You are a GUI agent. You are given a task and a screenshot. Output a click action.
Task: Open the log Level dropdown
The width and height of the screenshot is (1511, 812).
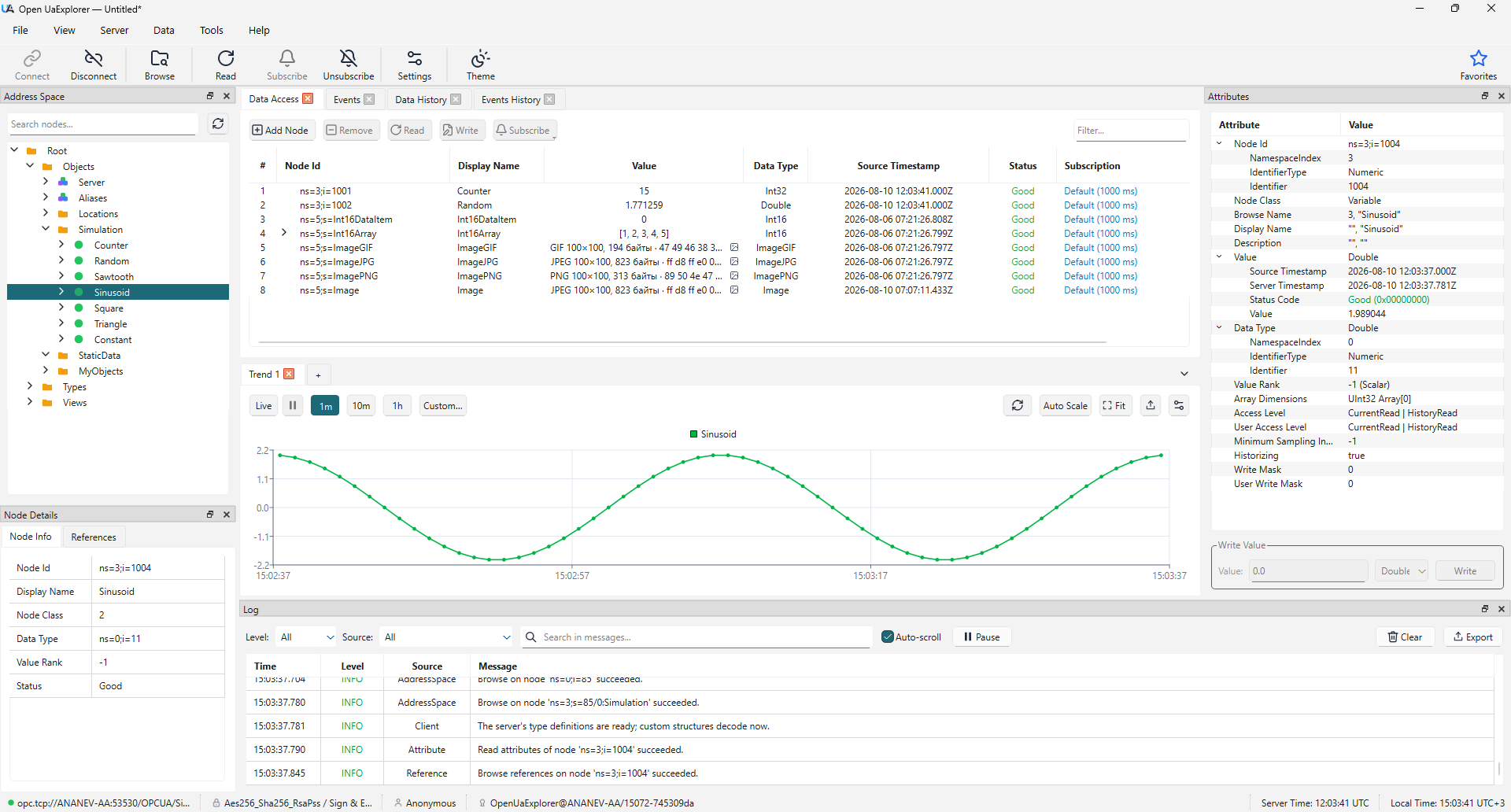[306, 637]
